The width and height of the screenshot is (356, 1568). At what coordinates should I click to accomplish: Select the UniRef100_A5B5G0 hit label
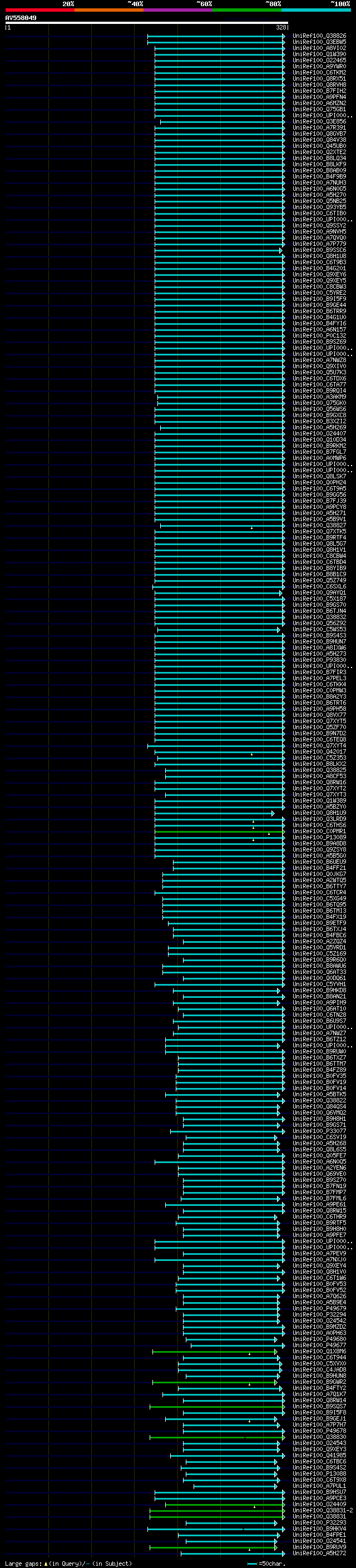pyautogui.click(x=319, y=856)
